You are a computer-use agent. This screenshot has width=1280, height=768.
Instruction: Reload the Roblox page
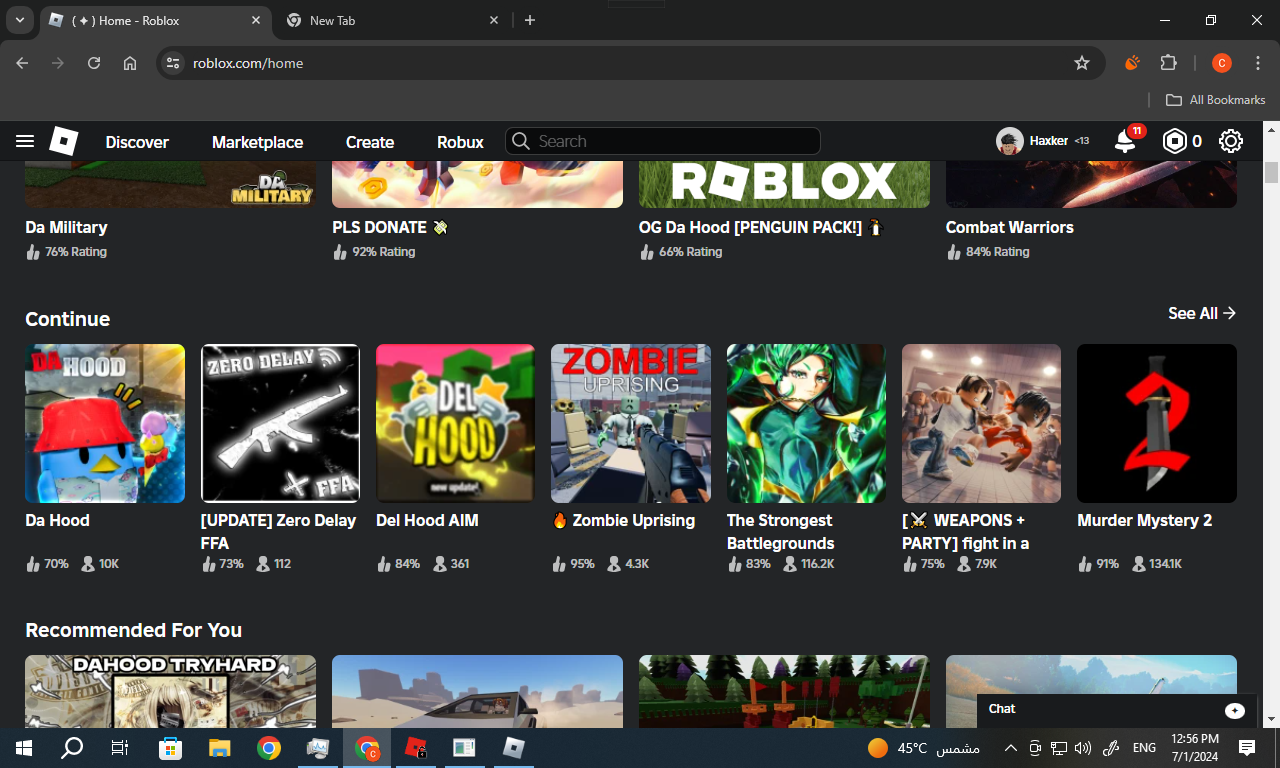94,63
